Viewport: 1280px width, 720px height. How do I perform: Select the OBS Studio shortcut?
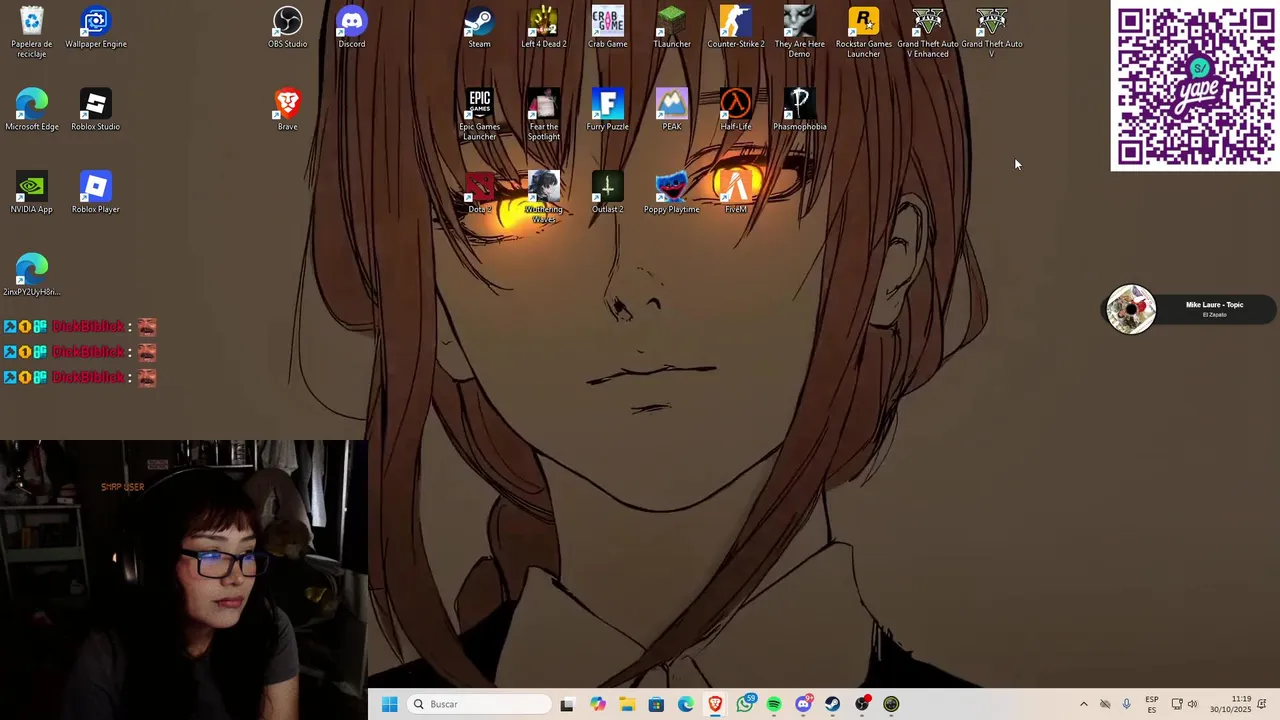pos(288,28)
